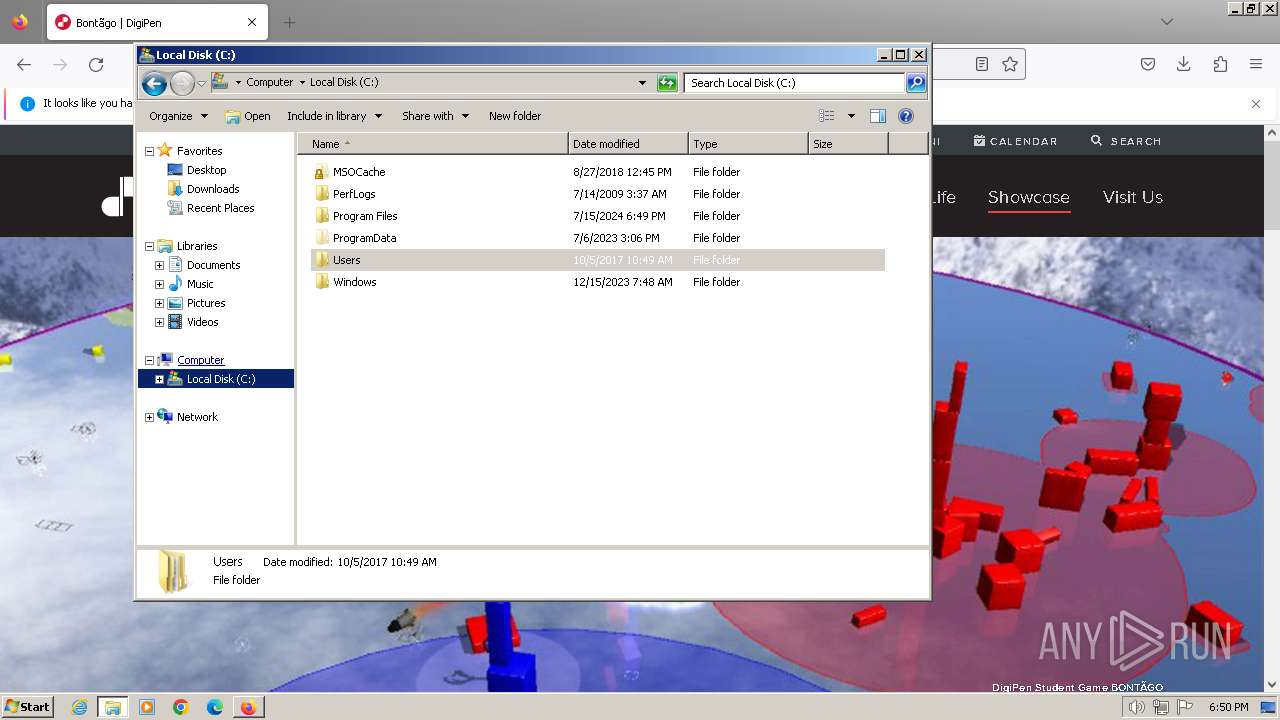Focus the Search Local Disk (C:) field
The width and height of the screenshot is (1280, 720).
[x=795, y=83]
